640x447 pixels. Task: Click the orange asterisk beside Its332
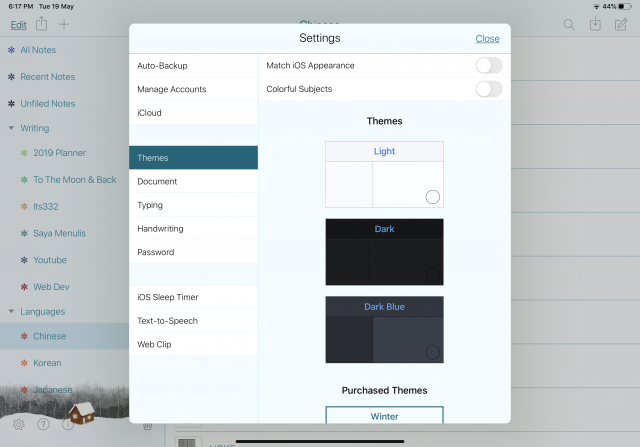click(24, 207)
